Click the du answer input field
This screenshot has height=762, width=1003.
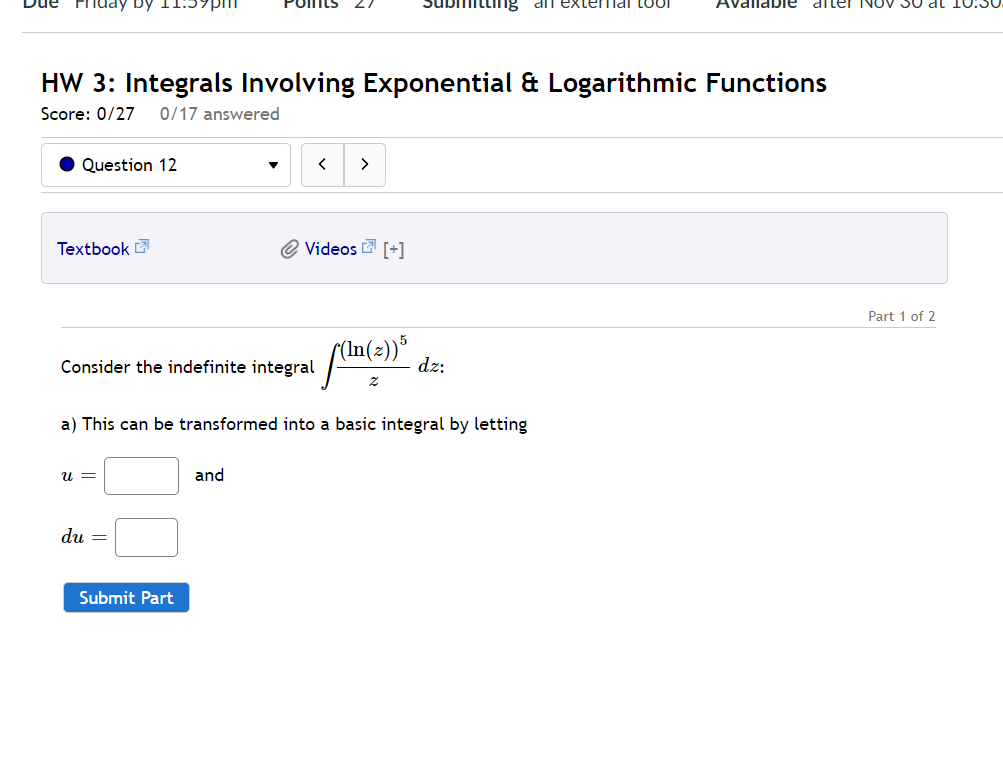tap(146, 537)
